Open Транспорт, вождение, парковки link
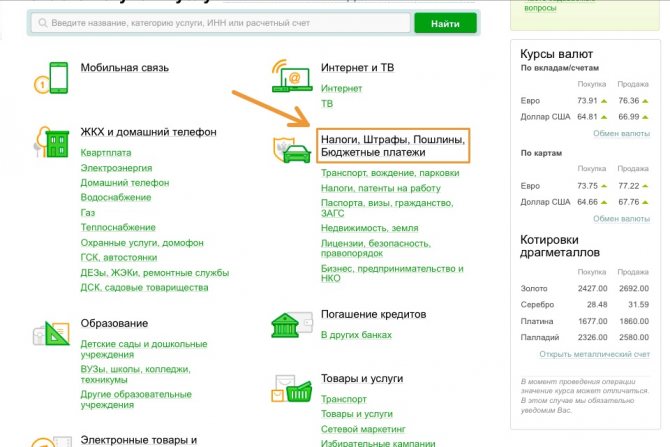 [390, 173]
